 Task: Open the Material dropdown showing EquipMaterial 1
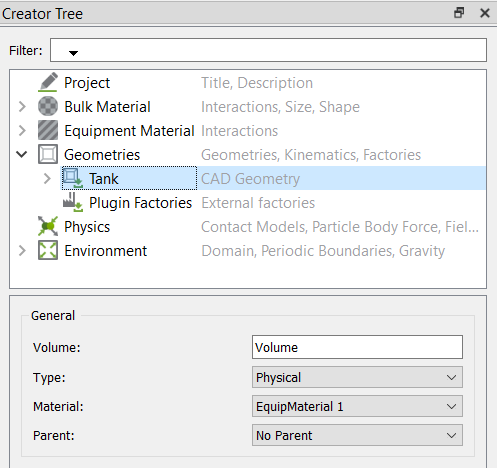click(x=357, y=406)
